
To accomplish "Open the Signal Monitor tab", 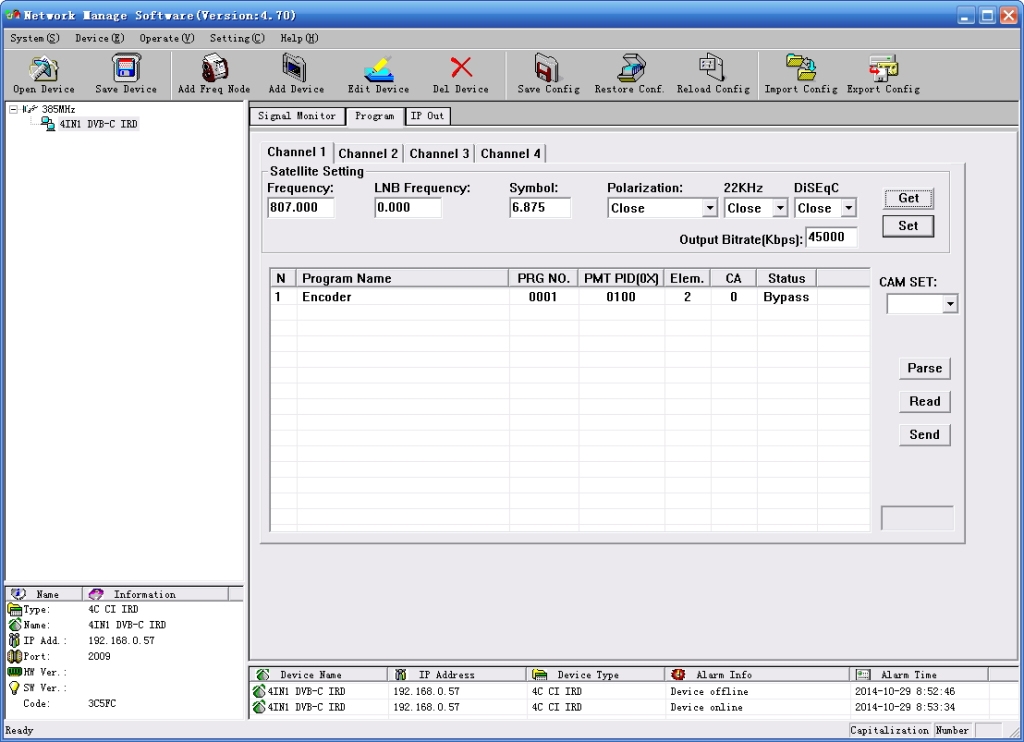I will tap(297, 116).
